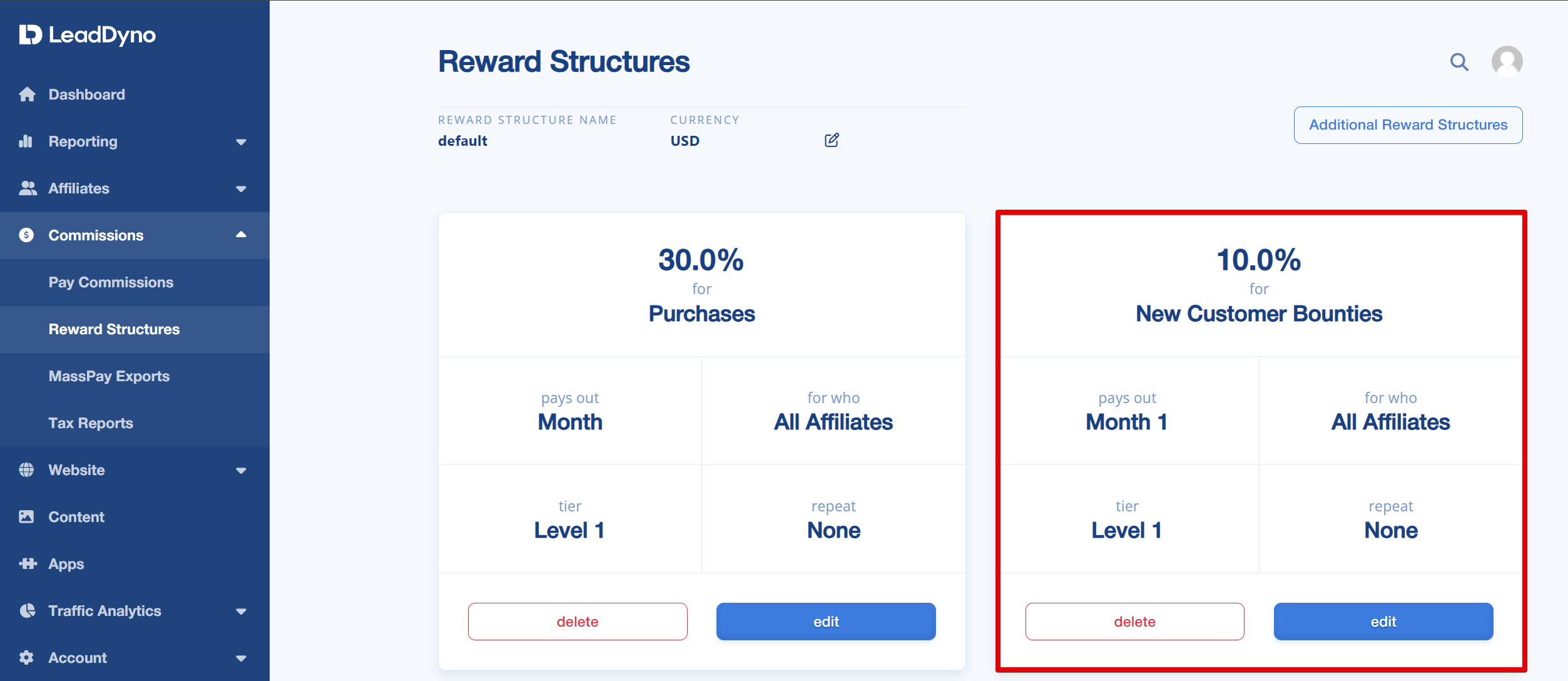Click the Website globe icon

pos(26,469)
